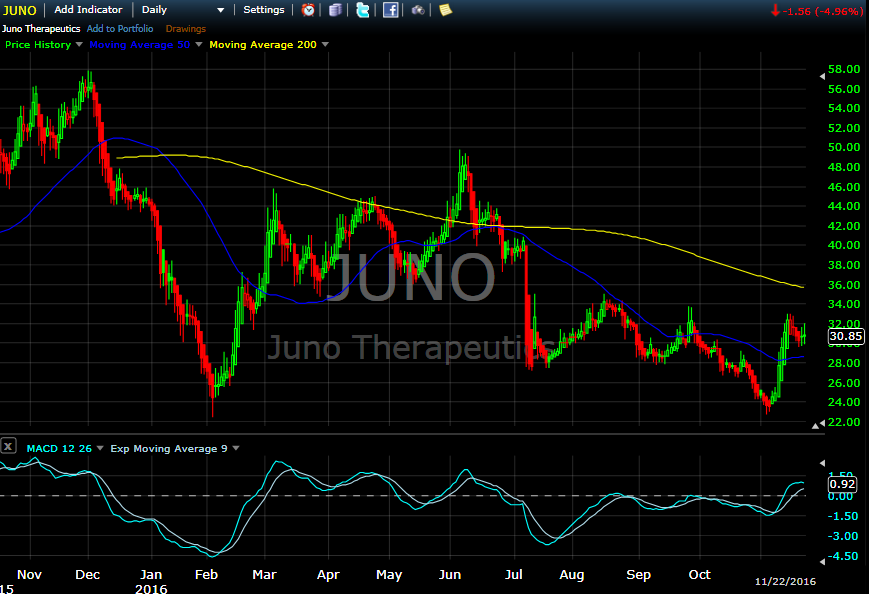Click the -4.50 MACD axis label
Image resolution: width=869 pixels, height=594 pixels.
tap(843, 556)
